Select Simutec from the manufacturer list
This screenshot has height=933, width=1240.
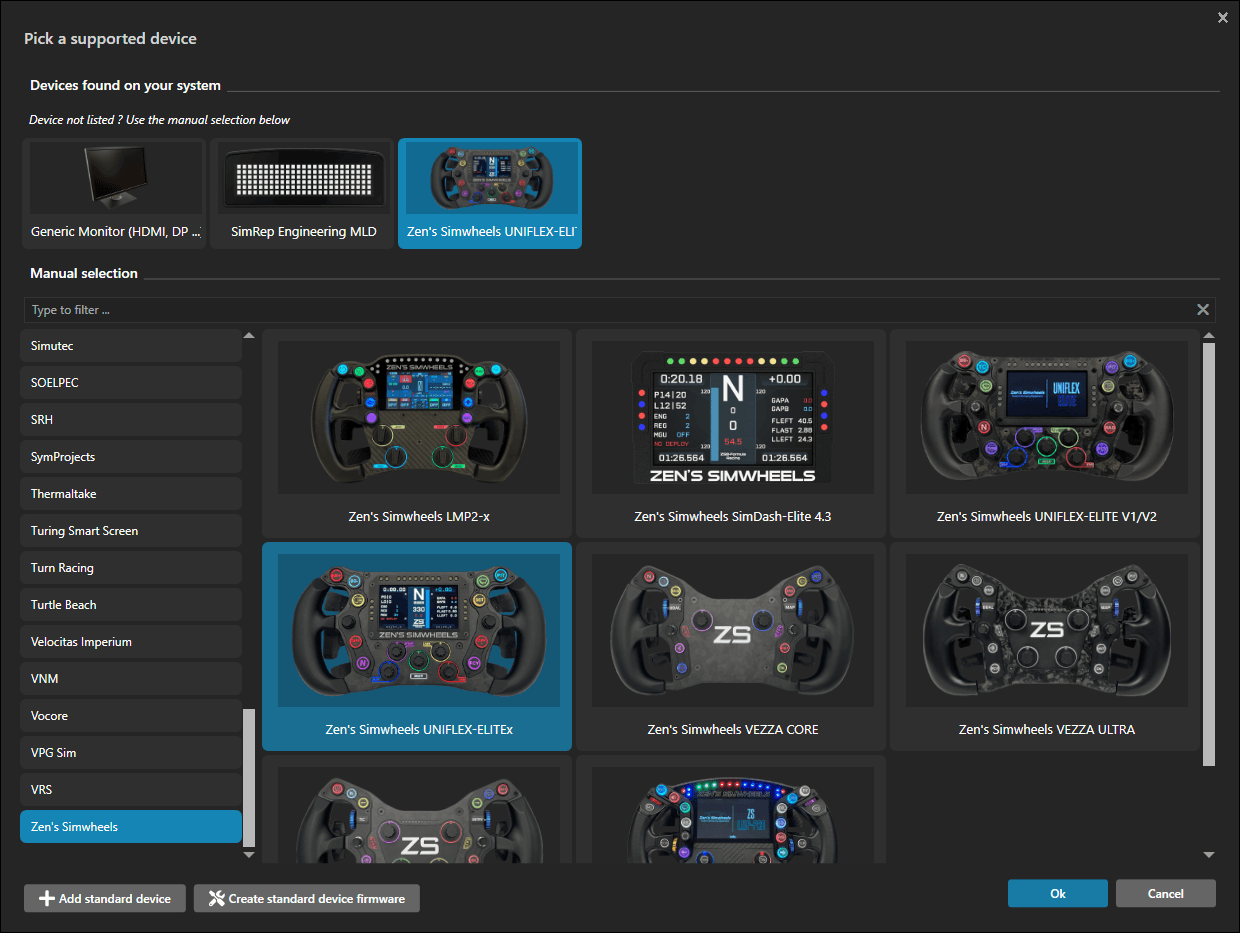[131, 346]
